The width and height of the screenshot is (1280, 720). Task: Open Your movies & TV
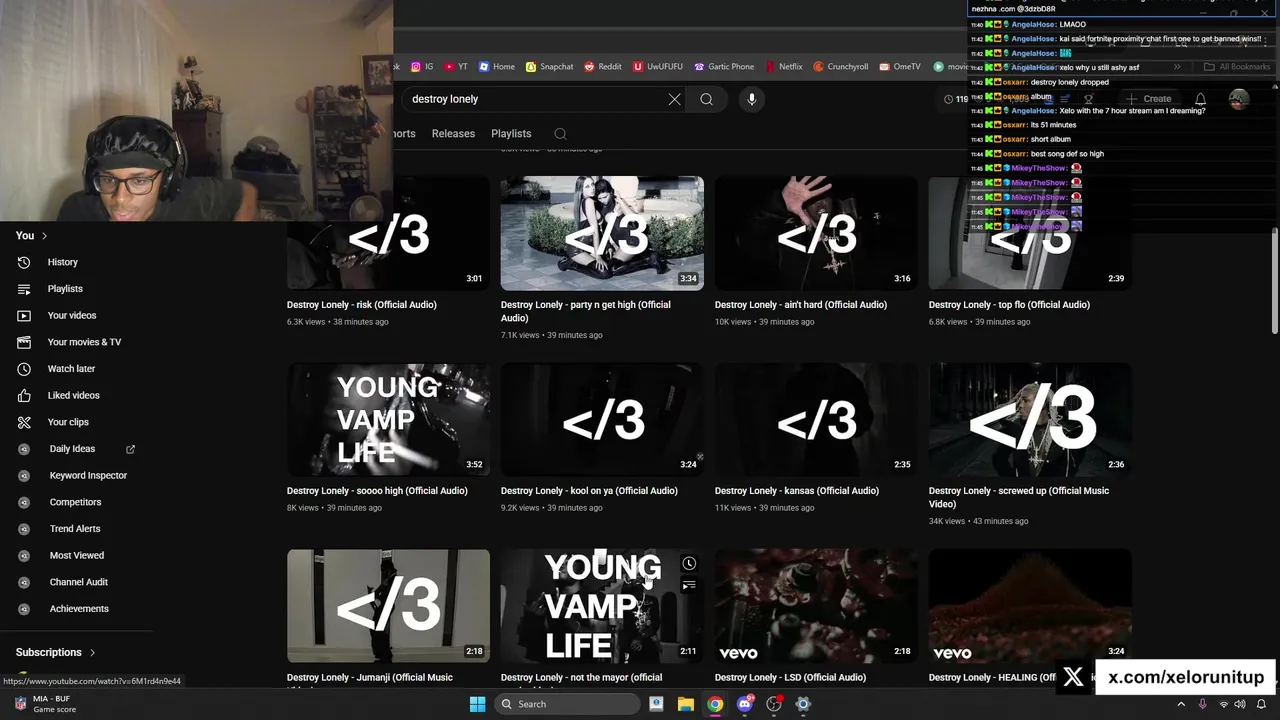point(84,342)
